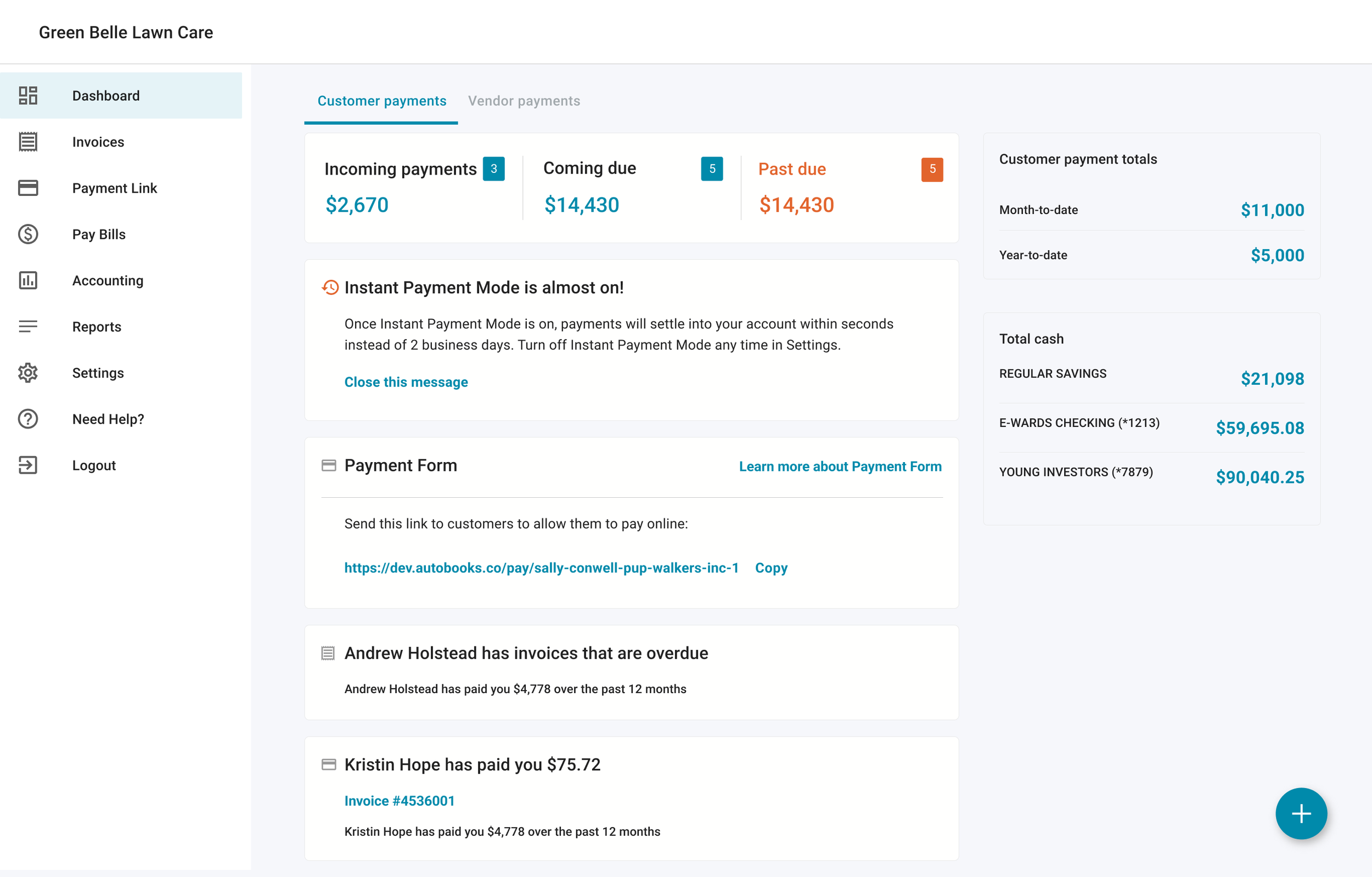This screenshot has width=1372, height=877.
Task: Open Learn more about Payment Form
Action: (840, 466)
